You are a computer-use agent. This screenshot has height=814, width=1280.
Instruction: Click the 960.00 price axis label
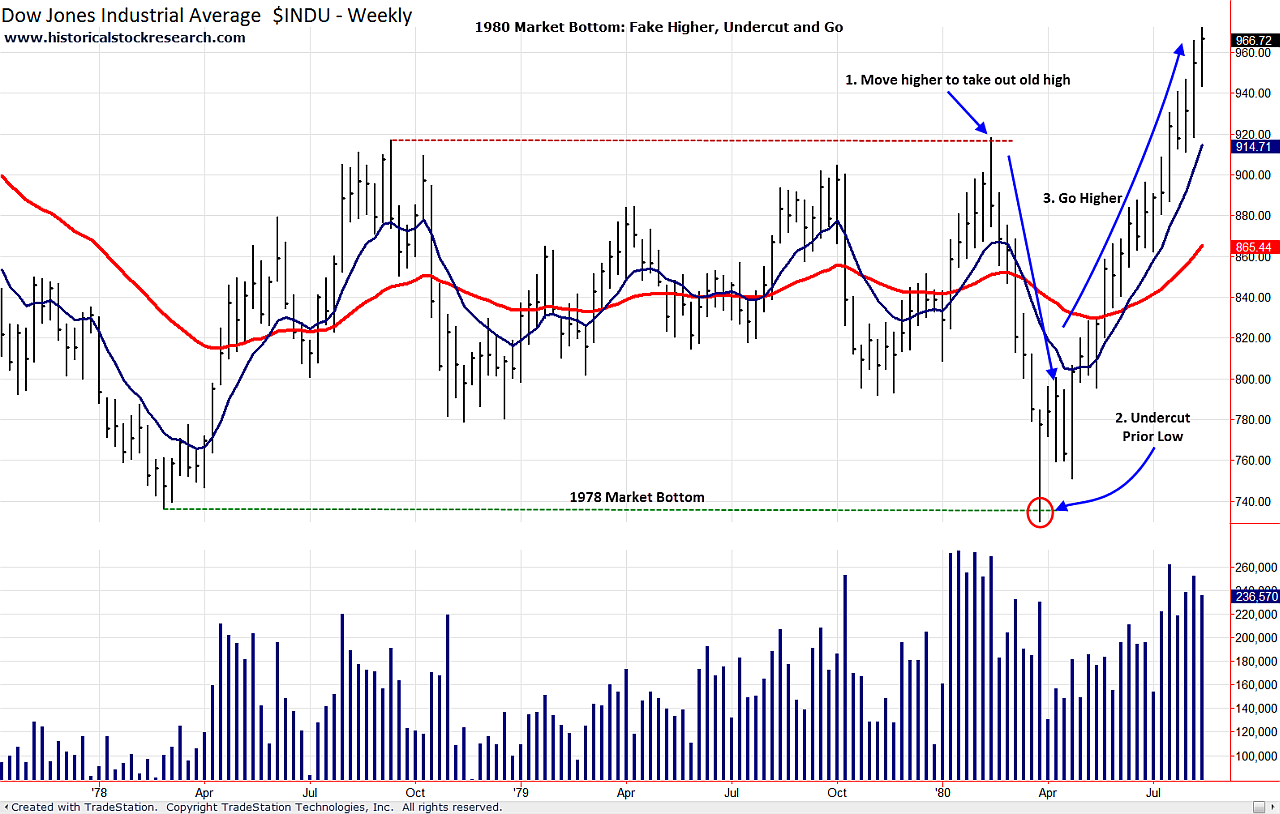click(x=1253, y=53)
